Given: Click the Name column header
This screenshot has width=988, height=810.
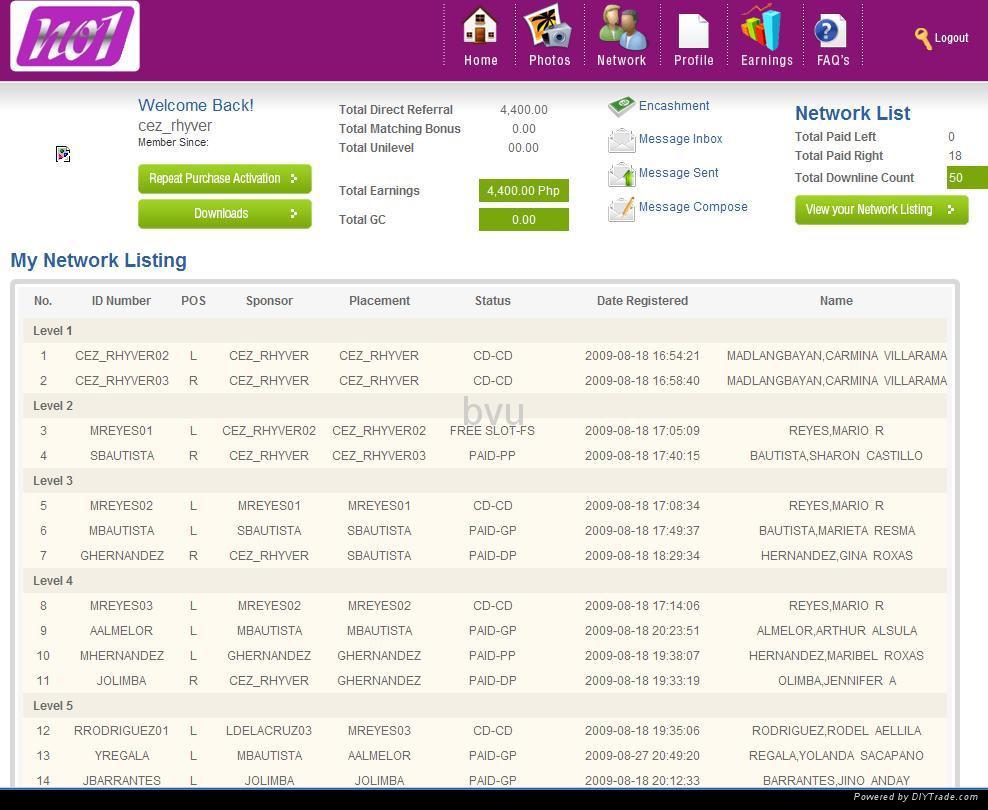Looking at the screenshot, I should (x=836, y=301).
